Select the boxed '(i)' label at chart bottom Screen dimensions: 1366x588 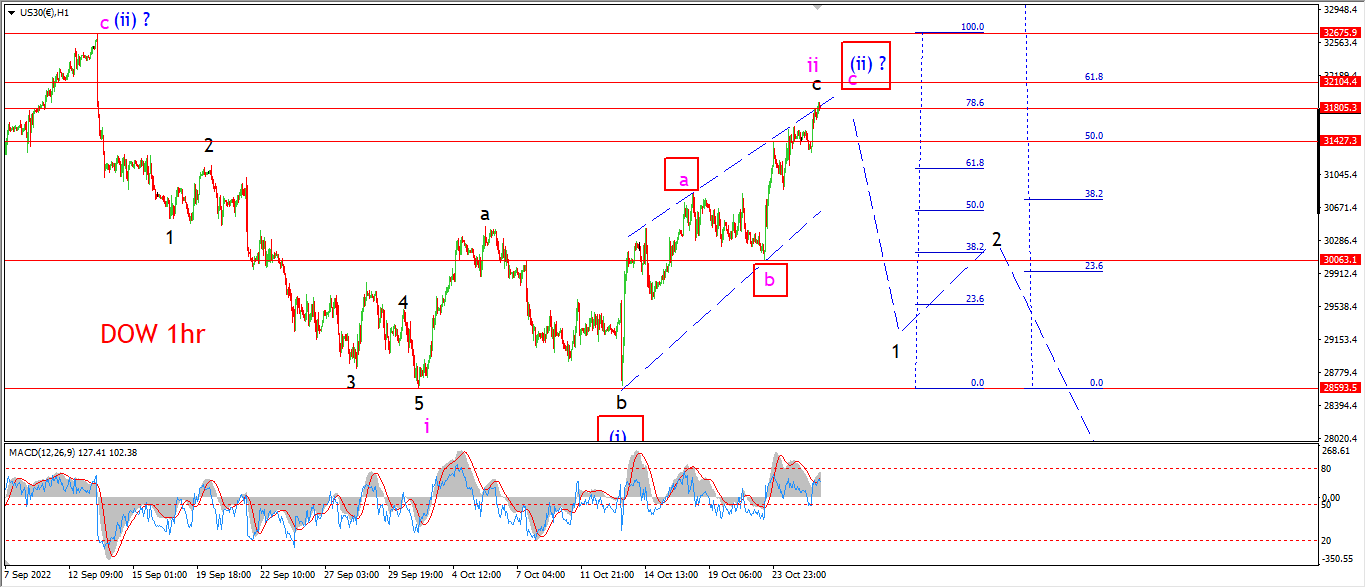tap(620, 429)
